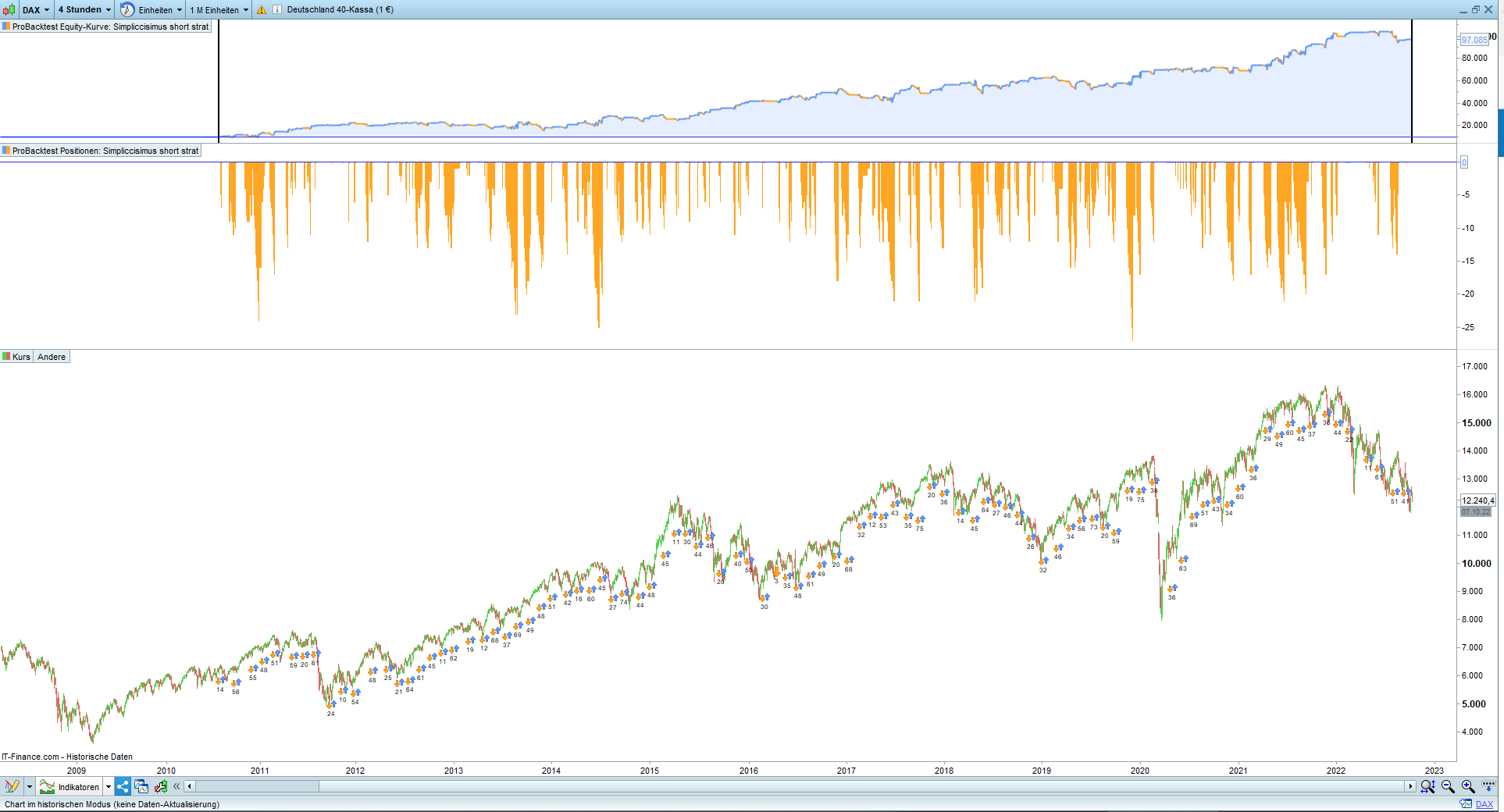Click the historical mode status bar message
The width and height of the screenshot is (1504, 812).
[x=112, y=804]
